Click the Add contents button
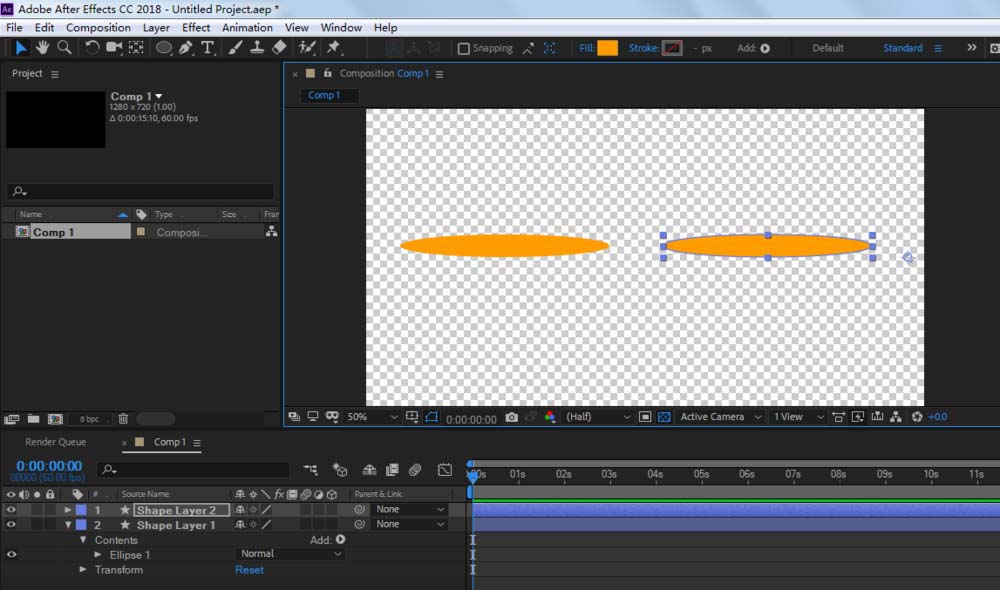Screen dimensions: 1000x590 click(x=340, y=540)
